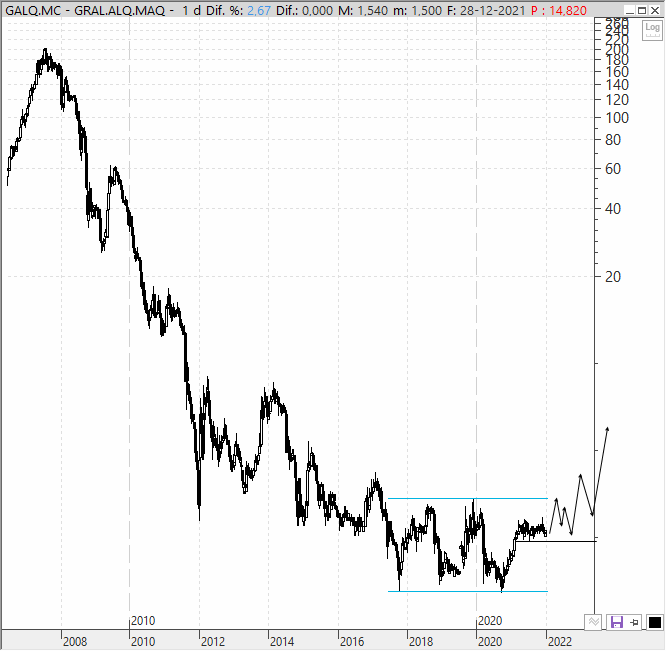666x651 pixels.
Task: Minimize the GALQ.MC chart window
Action: coord(630,10)
